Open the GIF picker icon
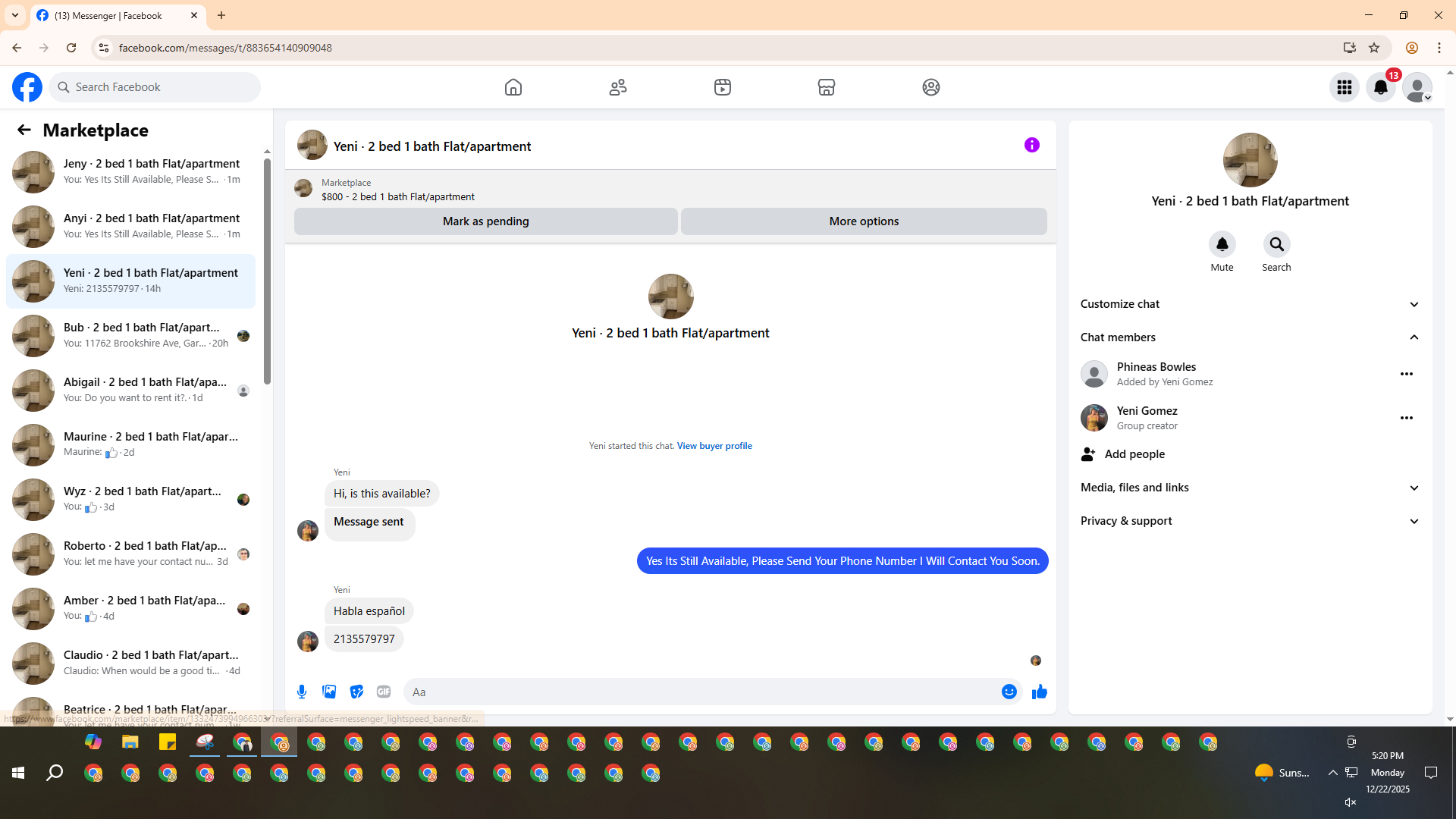The image size is (1456, 819). (x=384, y=692)
